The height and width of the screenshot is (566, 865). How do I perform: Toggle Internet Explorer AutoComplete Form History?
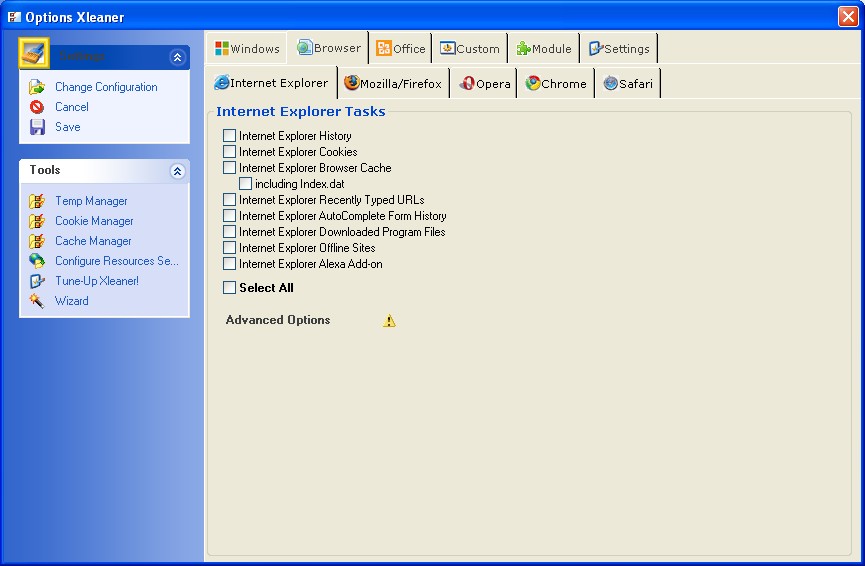pos(229,216)
